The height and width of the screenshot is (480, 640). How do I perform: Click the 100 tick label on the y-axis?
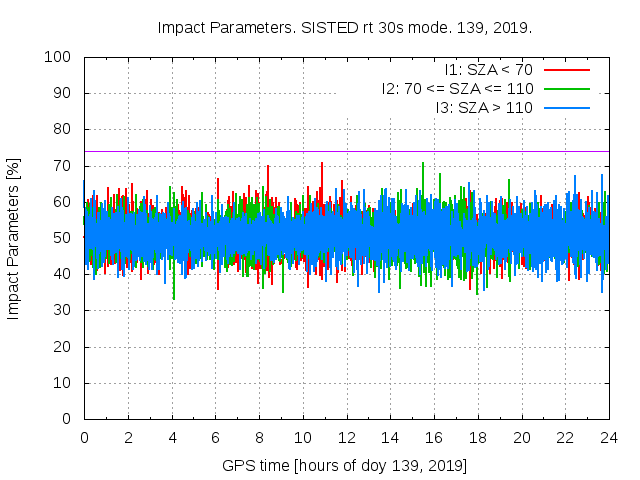tap(56, 57)
